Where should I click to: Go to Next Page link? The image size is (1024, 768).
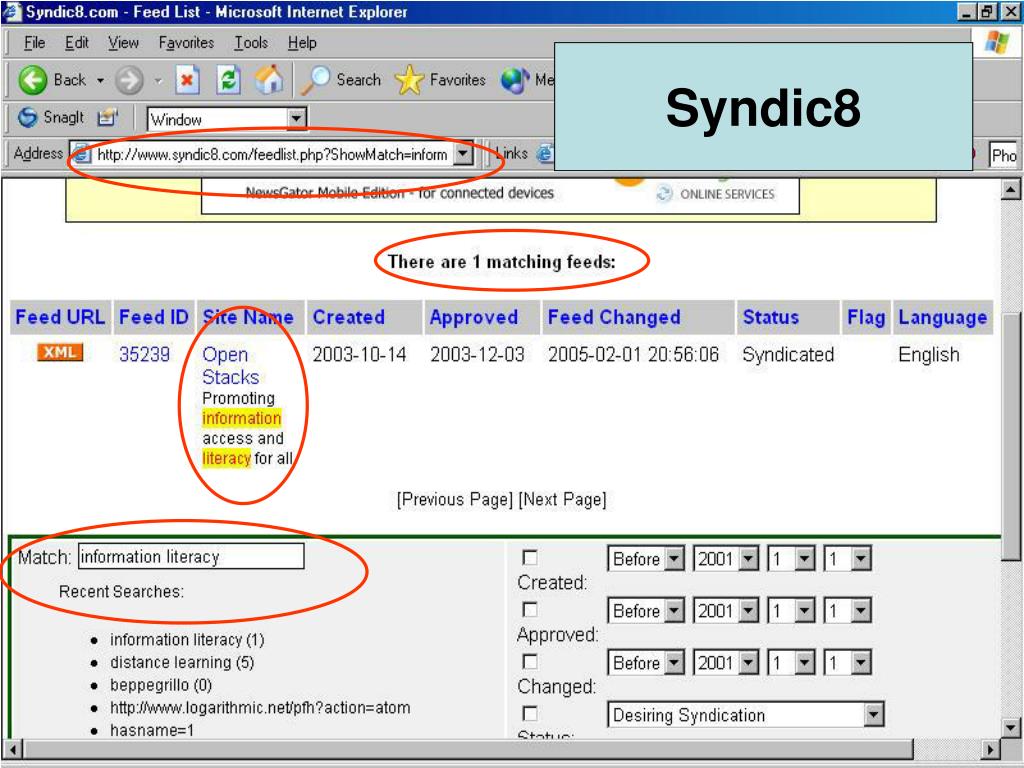pyautogui.click(x=562, y=500)
